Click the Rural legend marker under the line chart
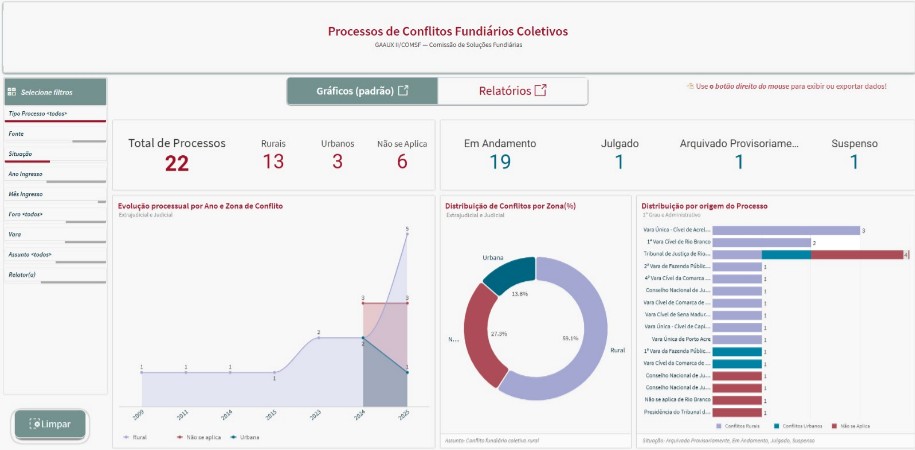The image size is (915, 450). click(x=126, y=437)
